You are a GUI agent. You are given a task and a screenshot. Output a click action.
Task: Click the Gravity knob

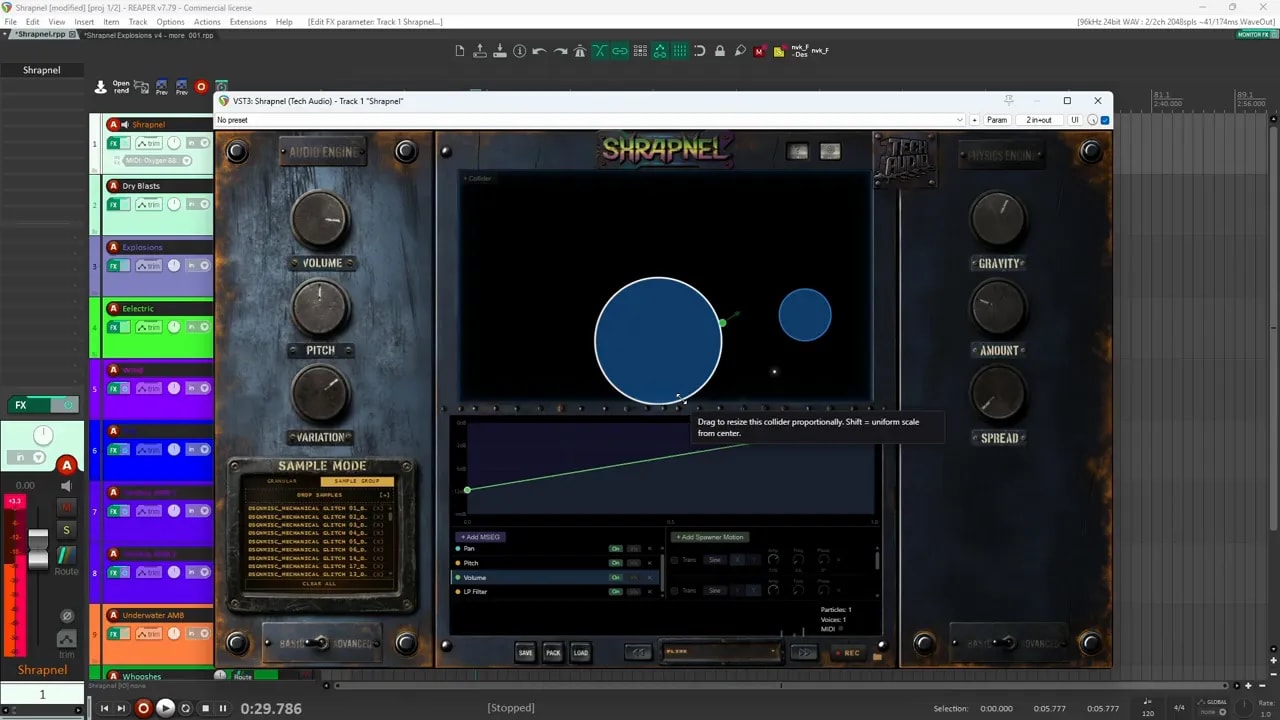(998, 219)
